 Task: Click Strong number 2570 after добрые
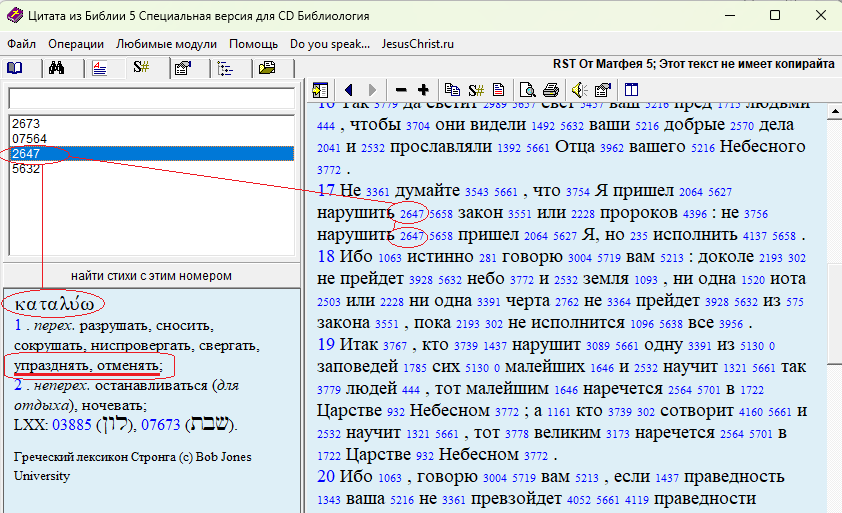(x=742, y=126)
